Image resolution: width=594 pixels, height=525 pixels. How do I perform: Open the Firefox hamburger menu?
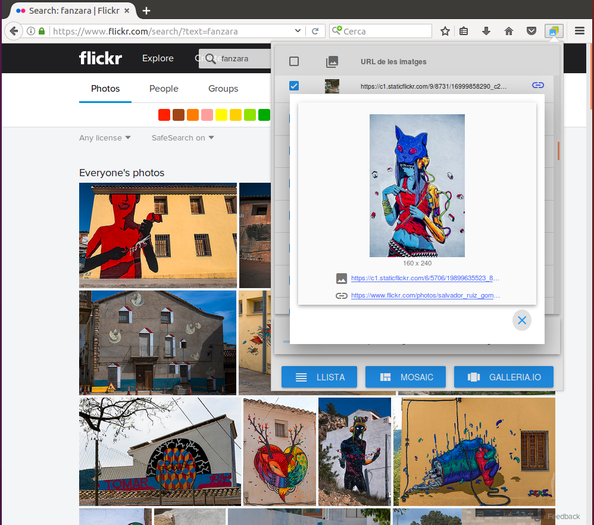(x=579, y=31)
